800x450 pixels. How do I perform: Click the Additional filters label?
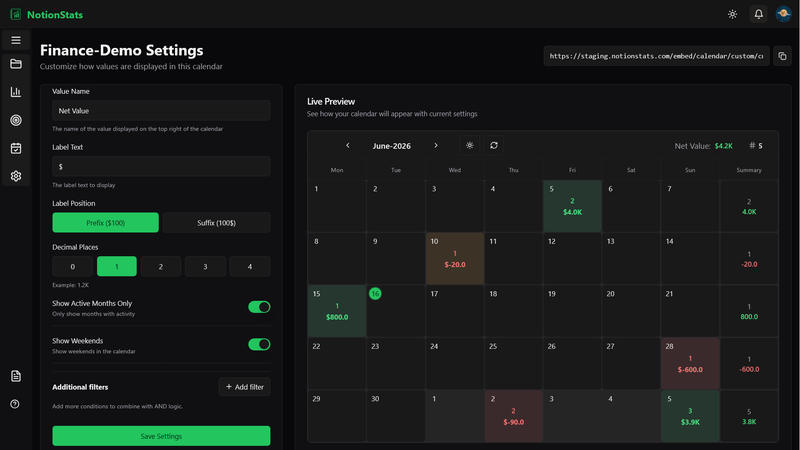80,387
